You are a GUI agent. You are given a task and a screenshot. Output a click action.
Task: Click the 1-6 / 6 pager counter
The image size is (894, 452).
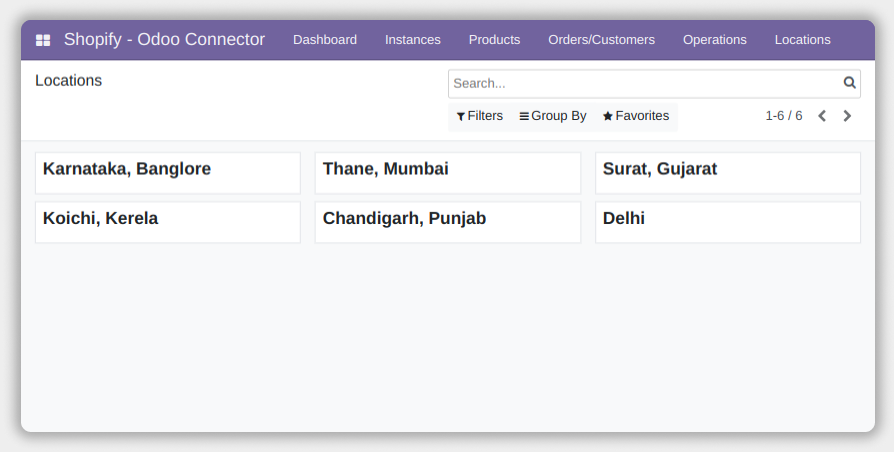pos(783,116)
